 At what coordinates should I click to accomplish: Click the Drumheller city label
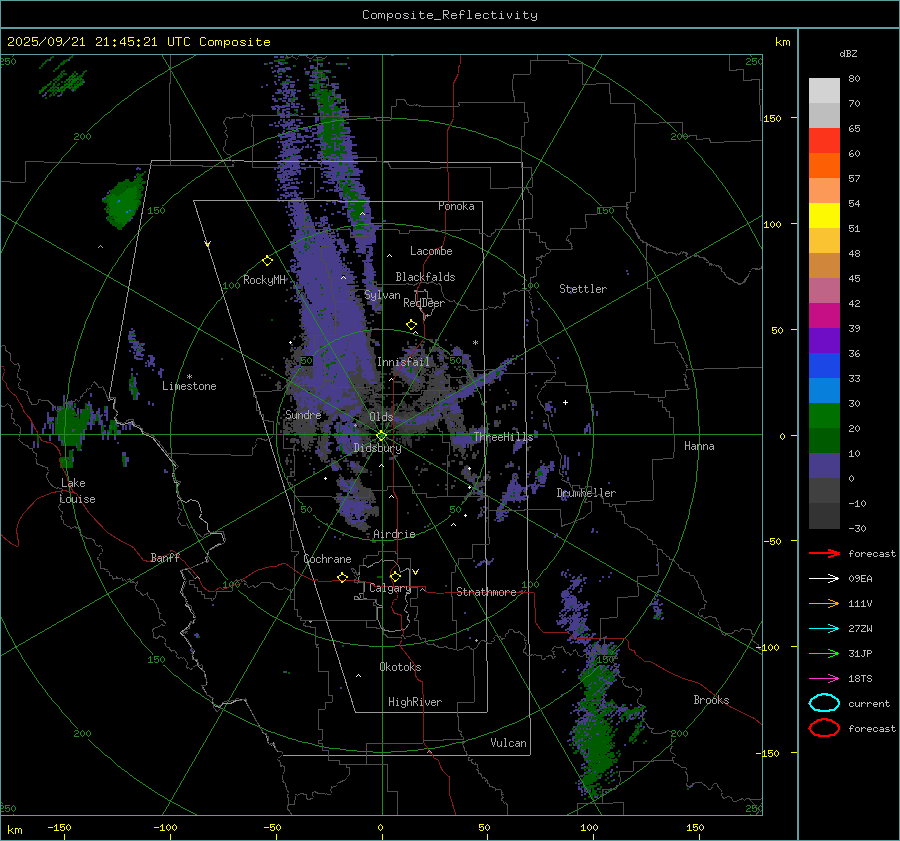click(x=586, y=493)
